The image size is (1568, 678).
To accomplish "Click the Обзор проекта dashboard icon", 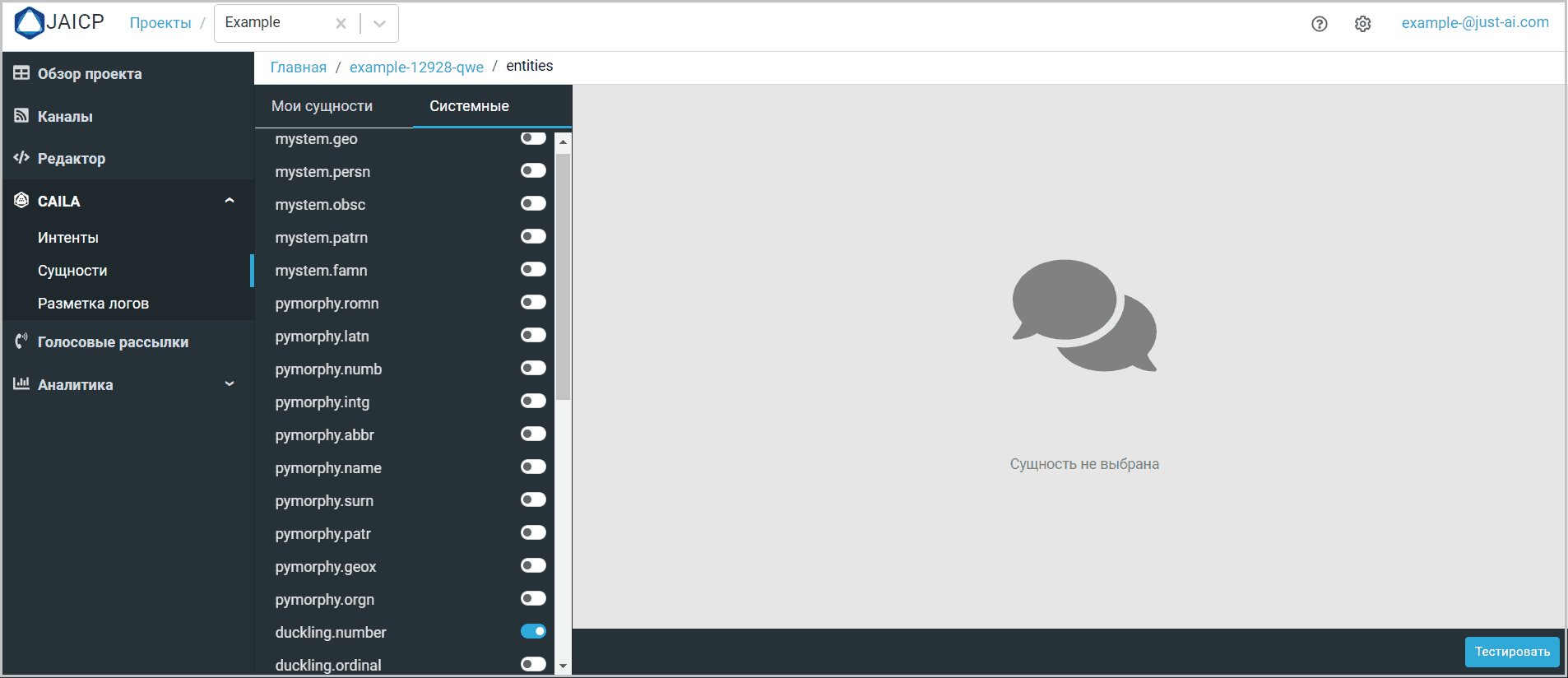I will [x=21, y=73].
